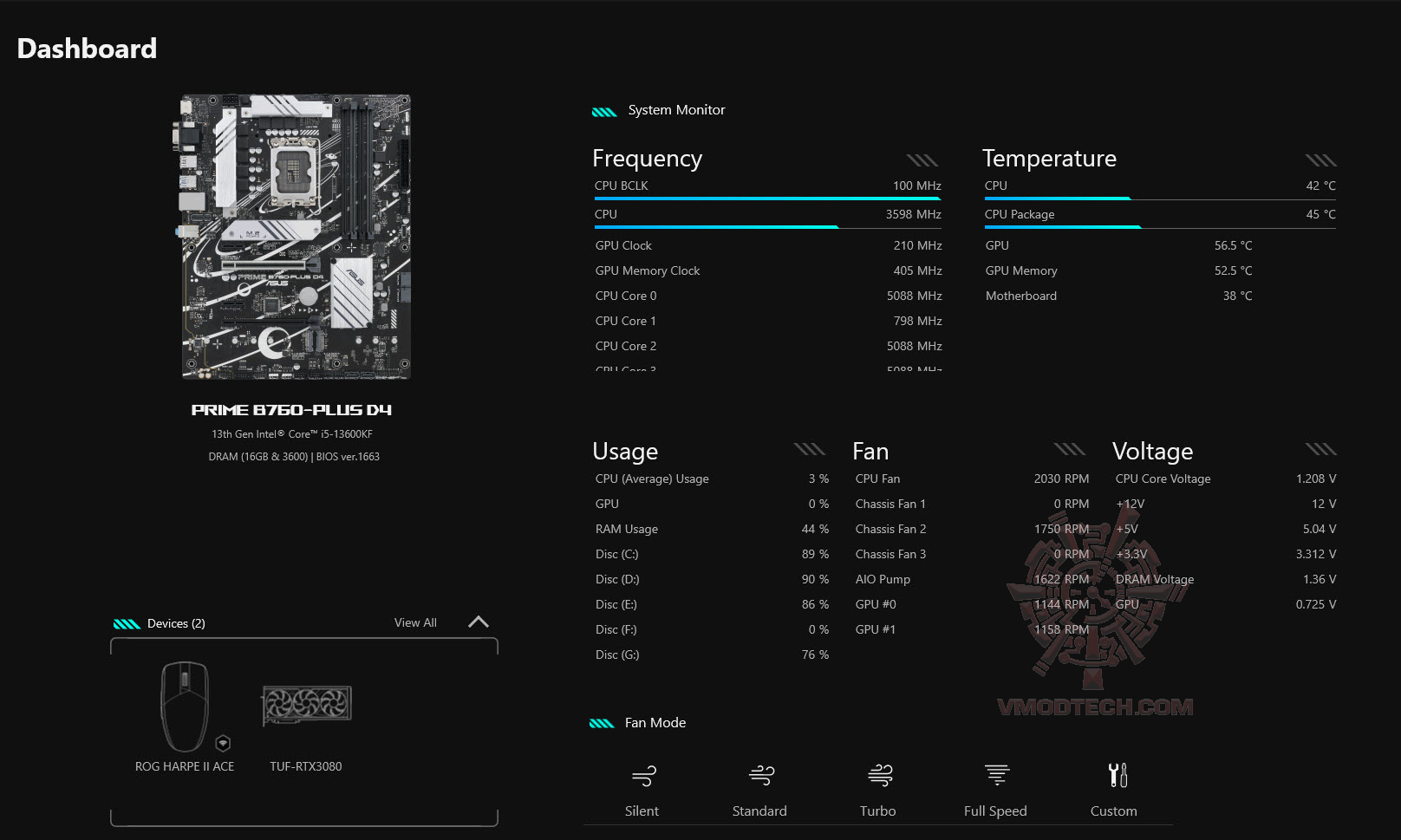Expand the Fan panel using its striped icon

tap(1069, 448)
